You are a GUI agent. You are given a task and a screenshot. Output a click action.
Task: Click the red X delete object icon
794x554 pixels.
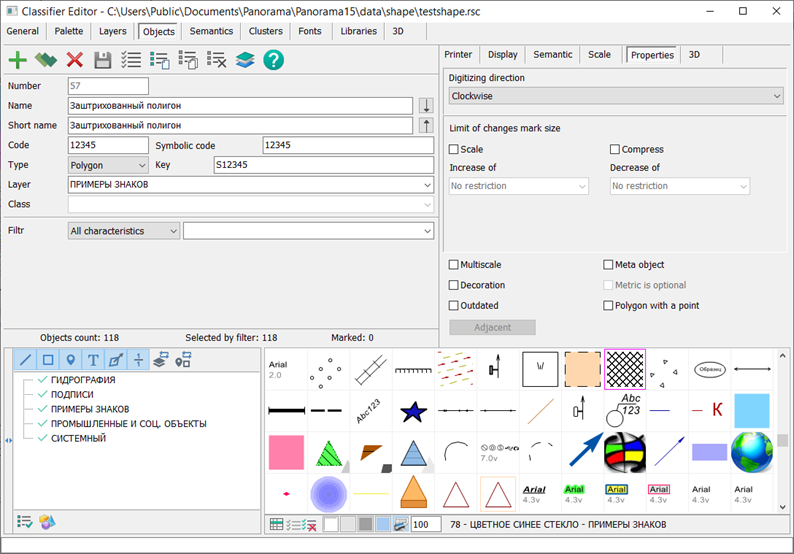pos(74,60)
